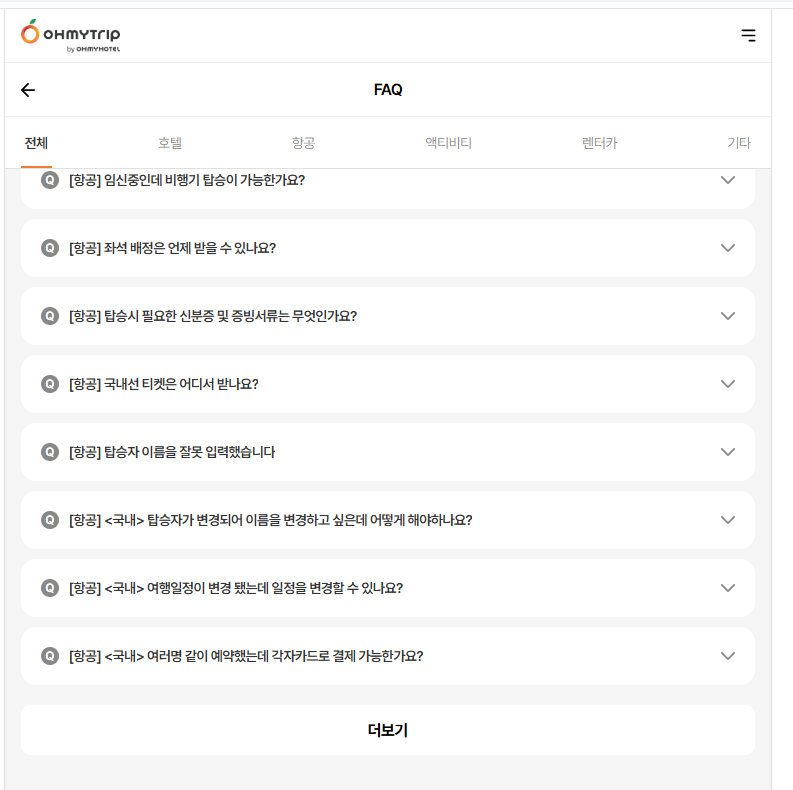Click the Q icon beside 좌석 배정 question

[x=50, y=248]
